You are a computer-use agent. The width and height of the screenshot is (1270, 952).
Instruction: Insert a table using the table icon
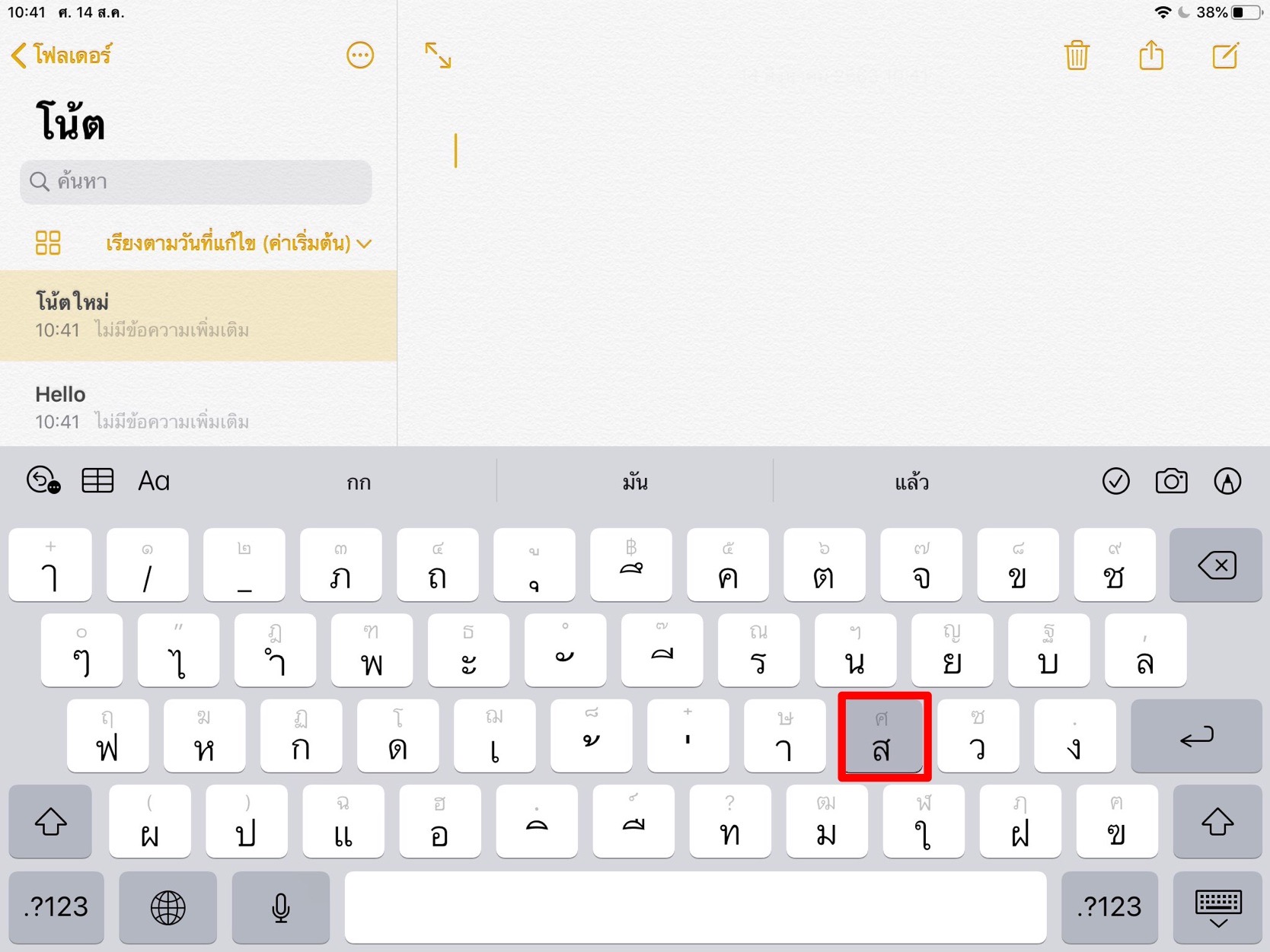coord(97,481)
